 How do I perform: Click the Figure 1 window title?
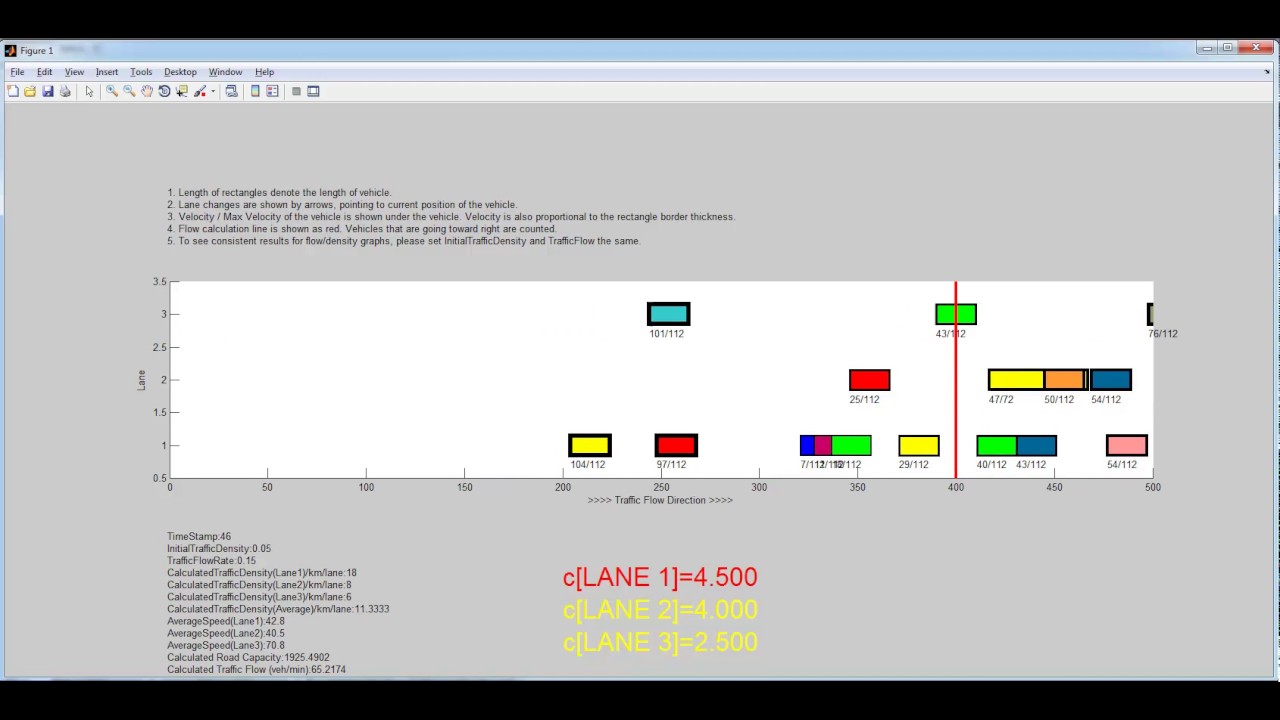tap(37, 50)
